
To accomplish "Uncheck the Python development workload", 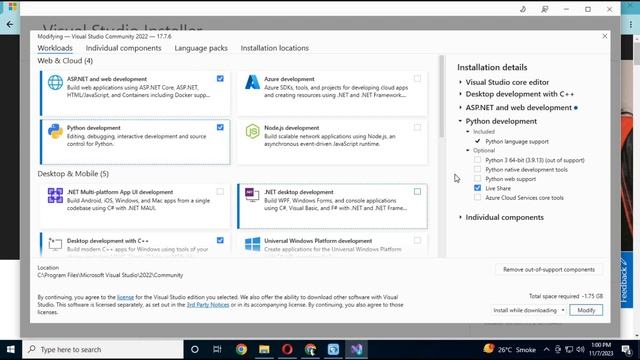I will 220,127.
